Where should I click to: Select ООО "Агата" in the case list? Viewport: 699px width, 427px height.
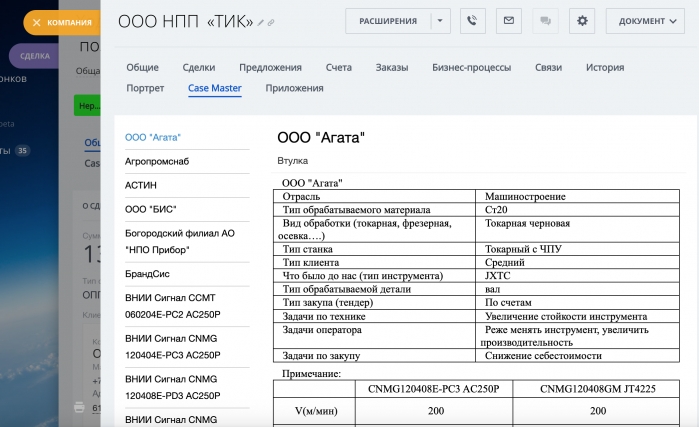click(153, 137)
